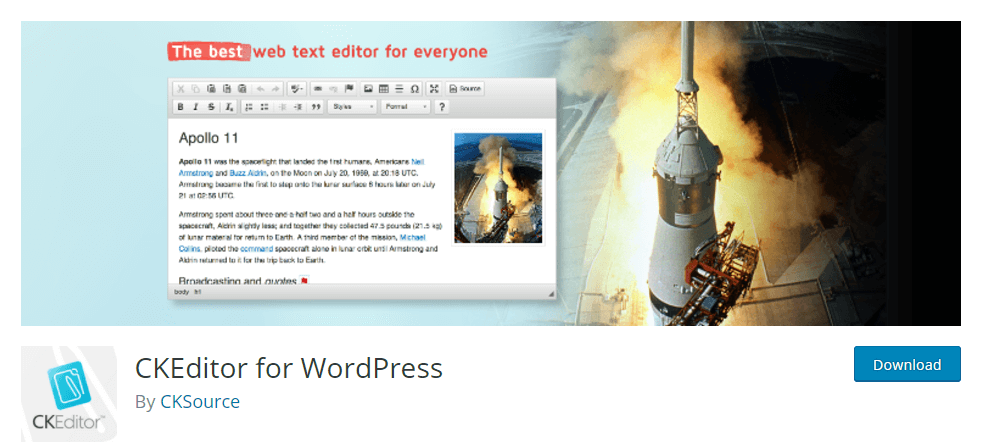The image size is (992, 442).
Task: Click the Special Character omega icon
Action: (x=414, y=89)
